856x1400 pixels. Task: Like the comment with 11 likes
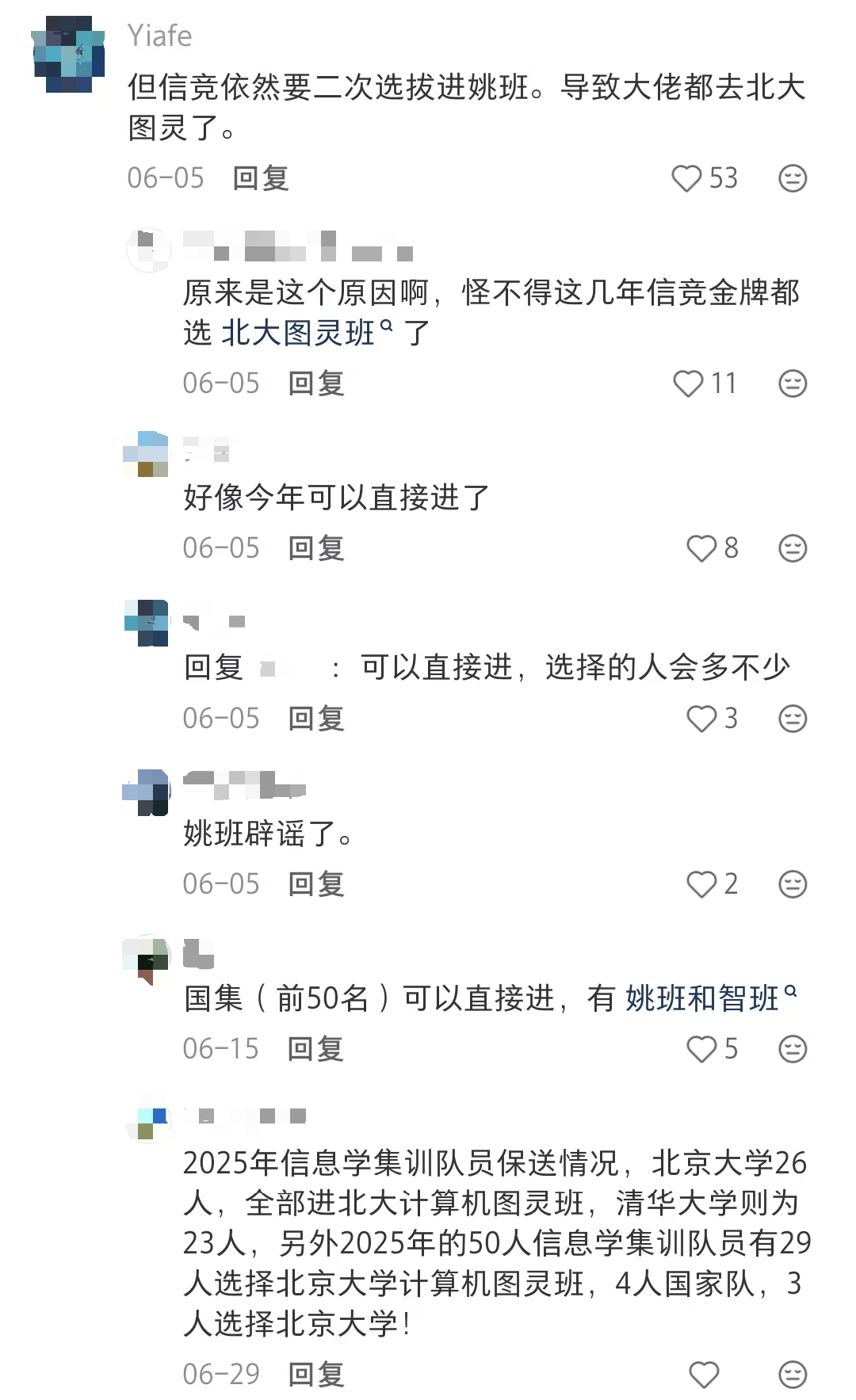click(x=687, y=383)
